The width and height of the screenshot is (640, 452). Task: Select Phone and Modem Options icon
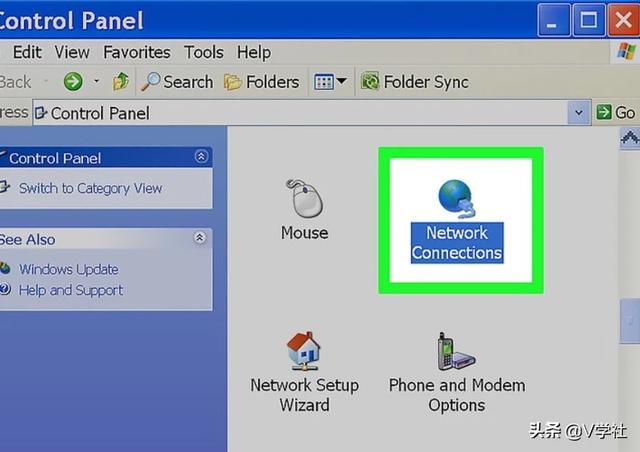tap(456, 352)
